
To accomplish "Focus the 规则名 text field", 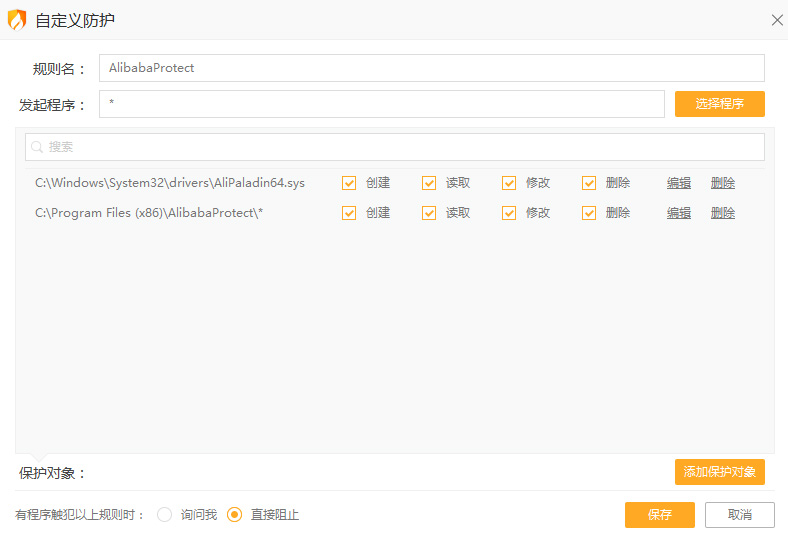I will click(x=431, y=68).
